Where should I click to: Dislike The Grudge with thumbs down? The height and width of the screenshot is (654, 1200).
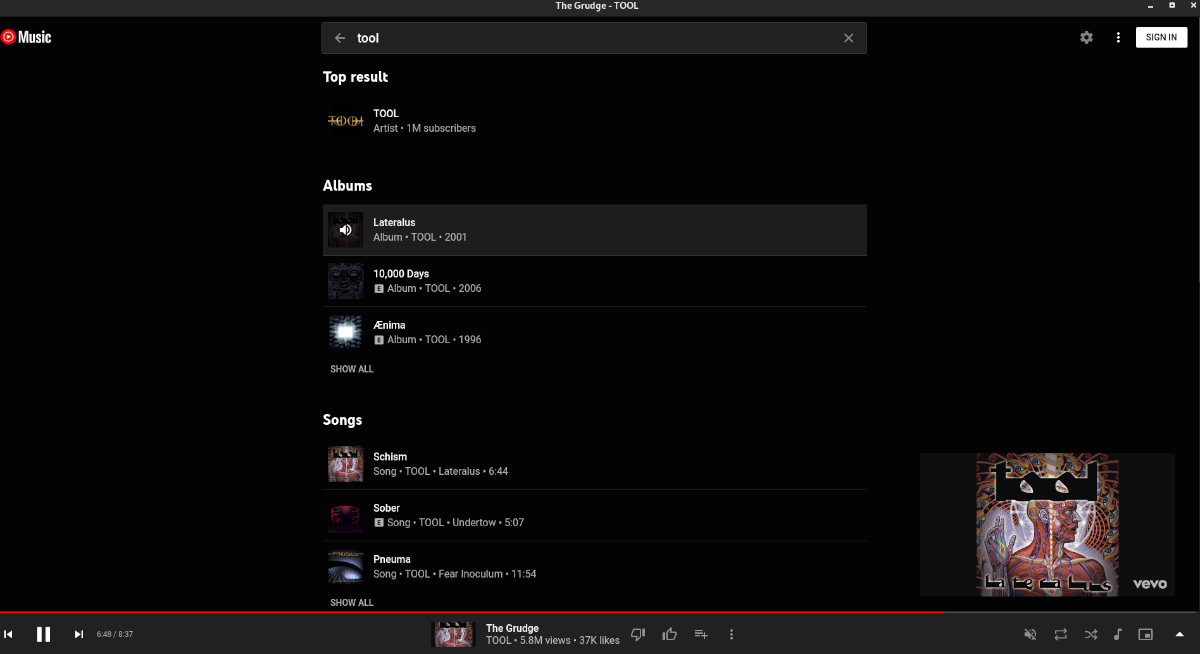pos(639,634)
